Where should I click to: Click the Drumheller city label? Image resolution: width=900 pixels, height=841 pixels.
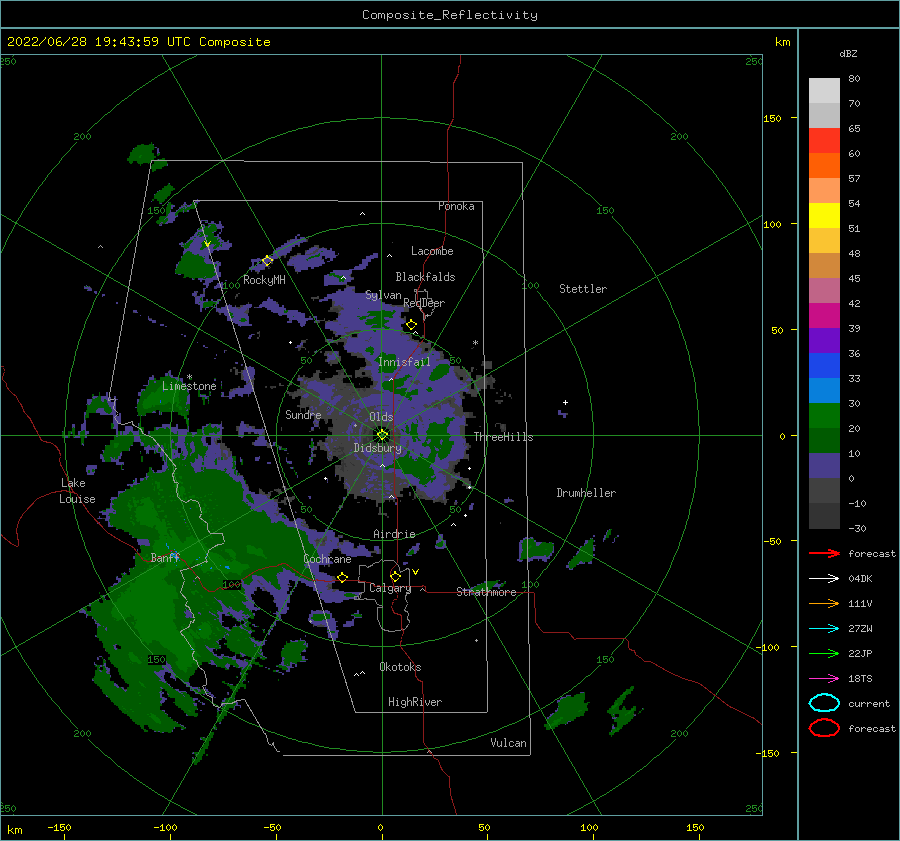pyautogui.click(x=586, y=493)
